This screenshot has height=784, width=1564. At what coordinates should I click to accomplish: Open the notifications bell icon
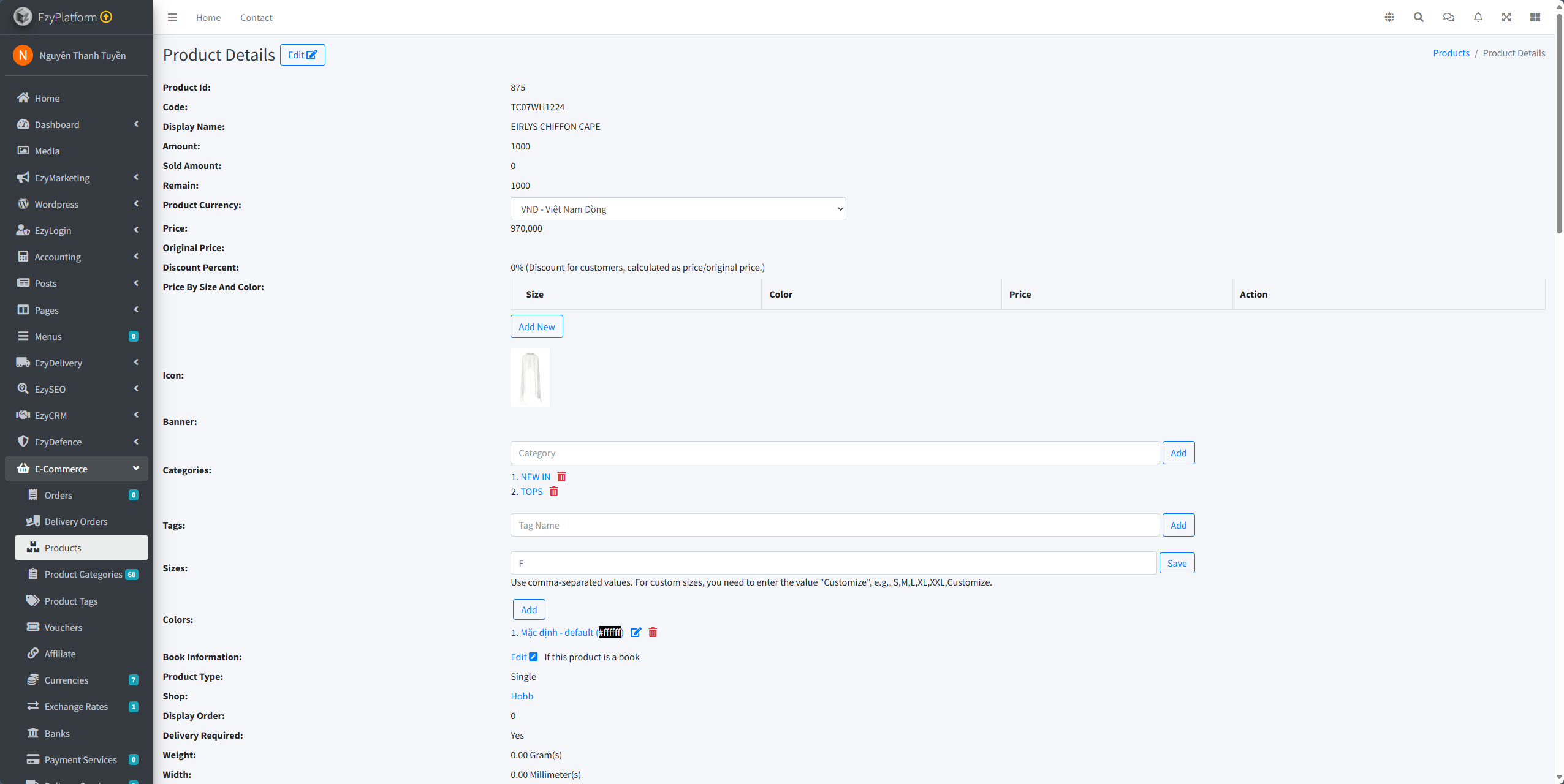[x=1478, y=17]
